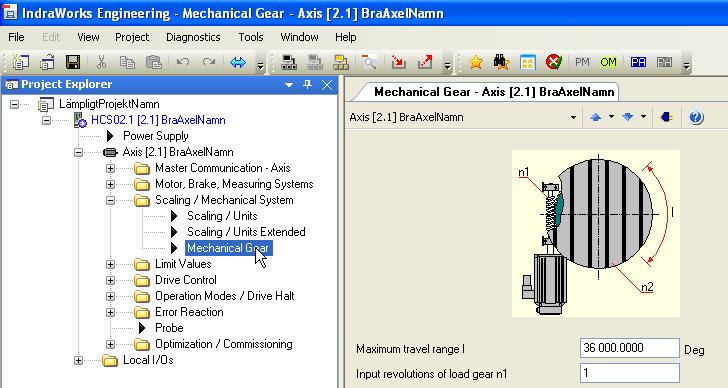Image resolution: width=728 pixels, height=388 pixels.
Task: Click the Redo arrow icon
Action: [208, 62]
